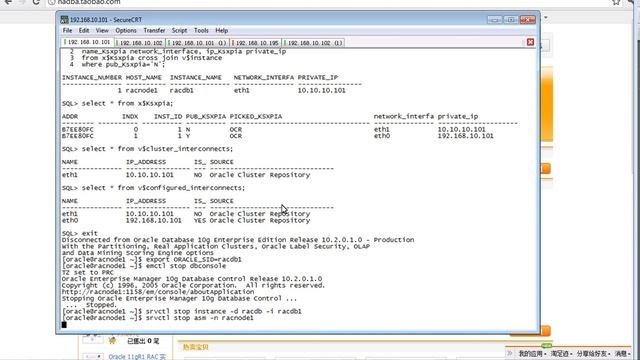The height and width of the screenshot is (360, 640).
Task: Click the 192.168.10.101 value in eth0 row
Action: [153, 220]
